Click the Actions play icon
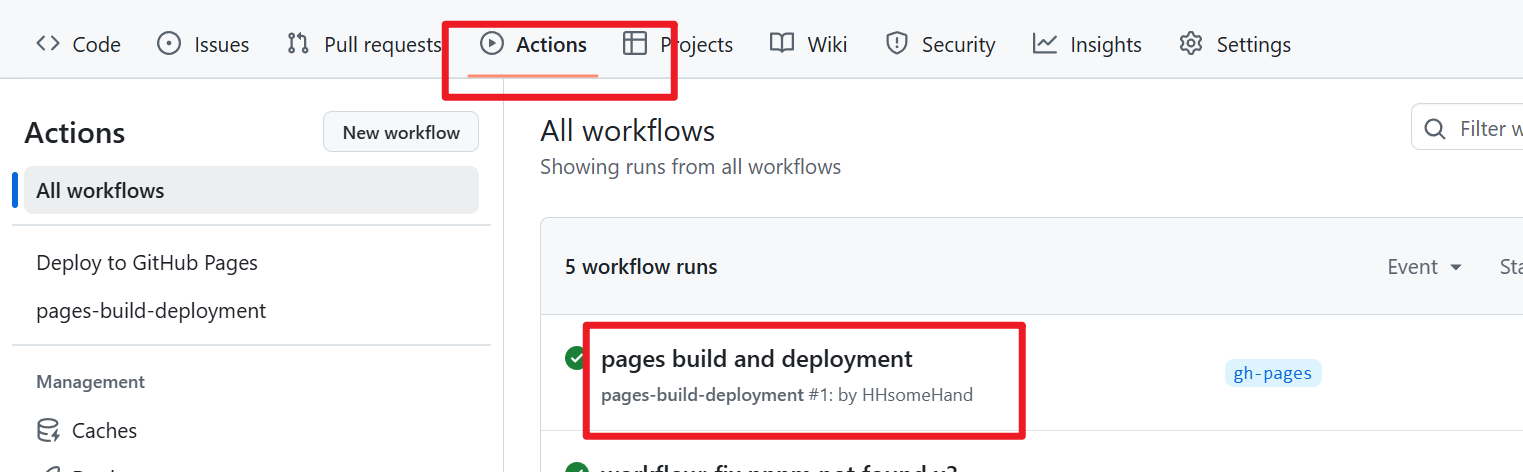 tap(491, 44)
